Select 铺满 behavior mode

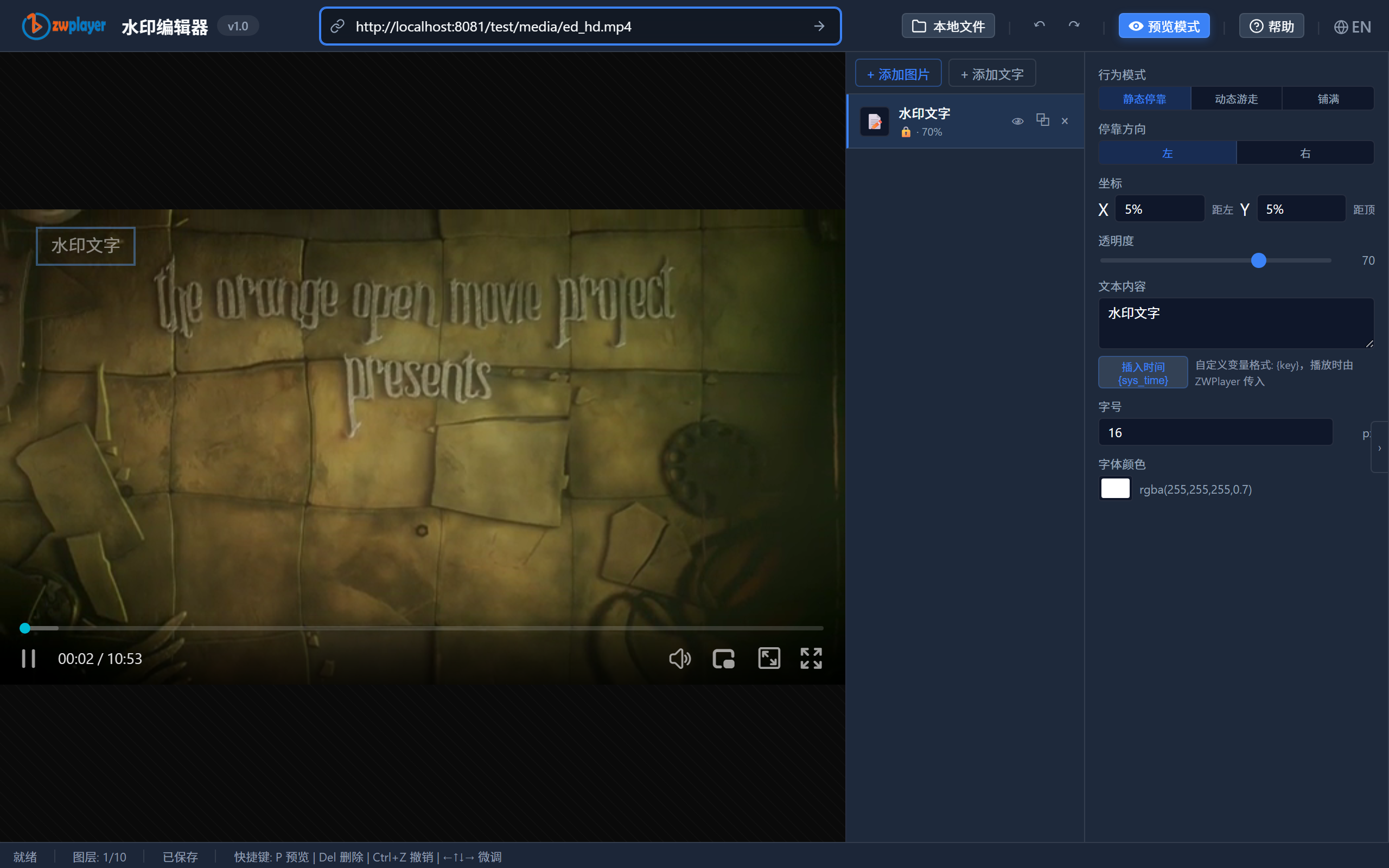[1328, 99]
